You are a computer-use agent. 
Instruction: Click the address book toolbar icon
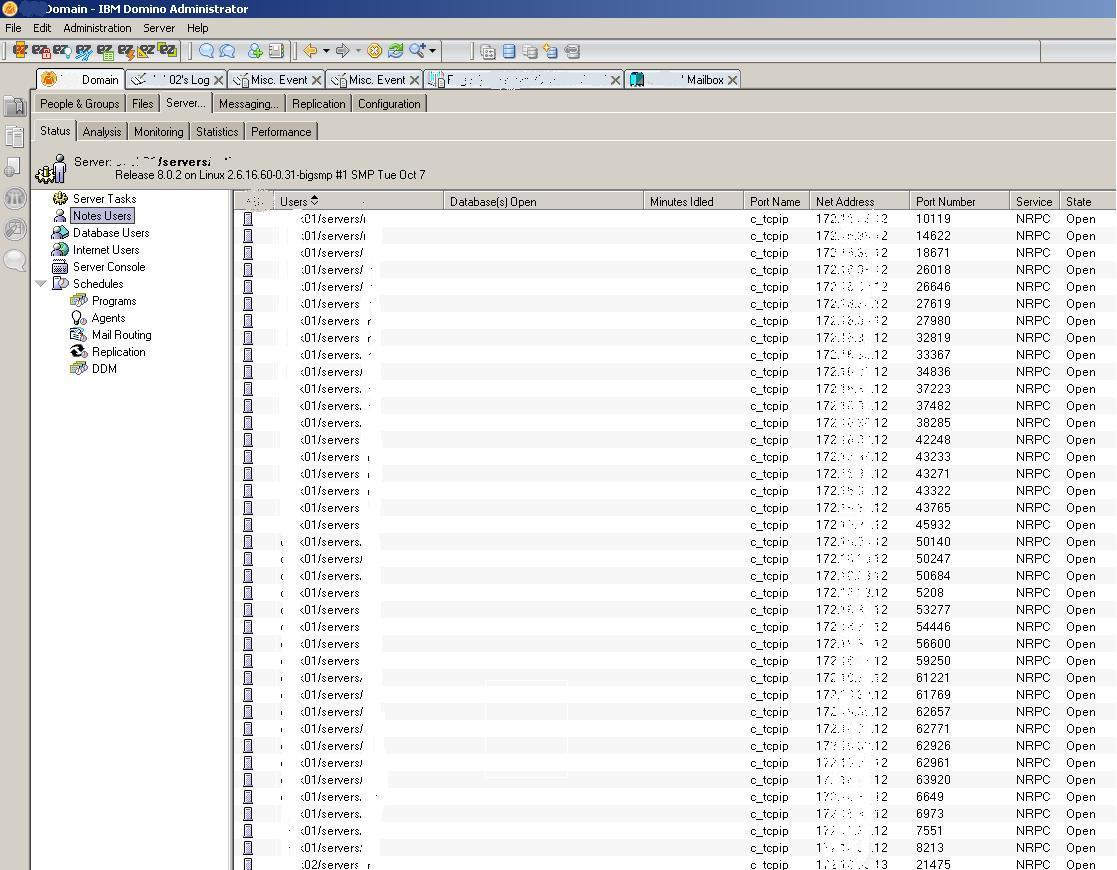276,51
